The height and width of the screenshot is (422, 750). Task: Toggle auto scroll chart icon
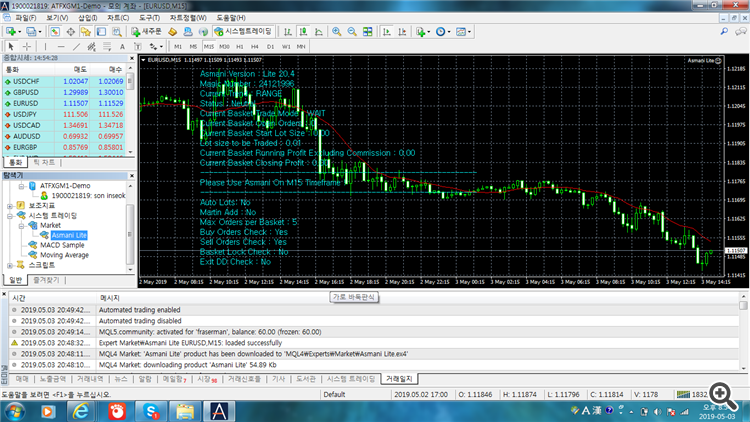tap(386, 32)
